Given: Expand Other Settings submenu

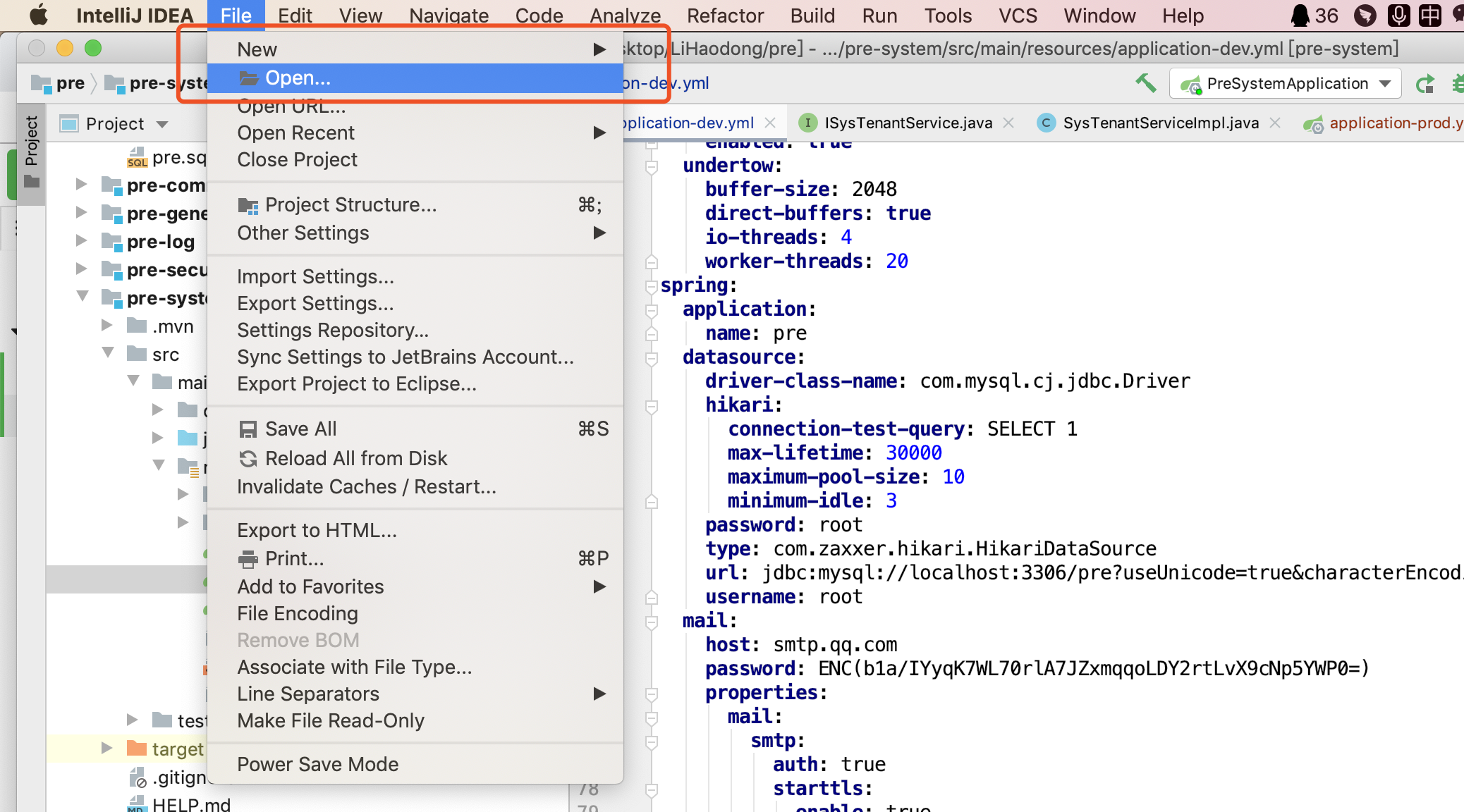Looking at the screenshot, I should pos(415,233).
